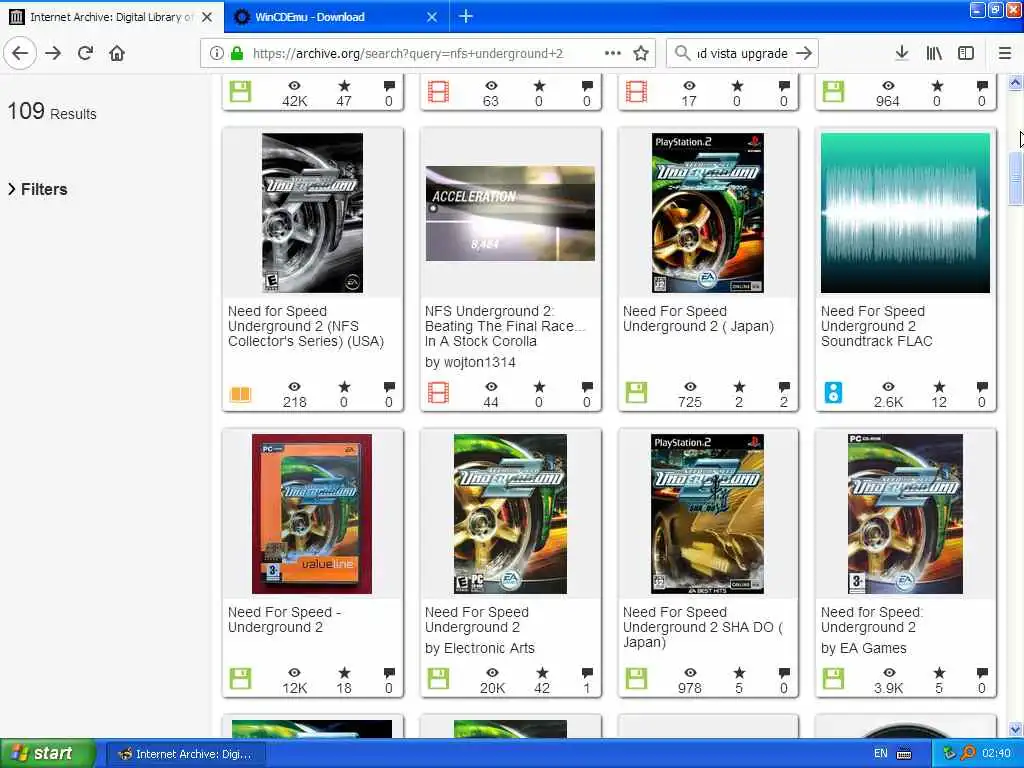Click favorites star on Soundtrack FLAC card
Image resolution: width=1024 pixels, height=768 pixels.
click(939, 387)
